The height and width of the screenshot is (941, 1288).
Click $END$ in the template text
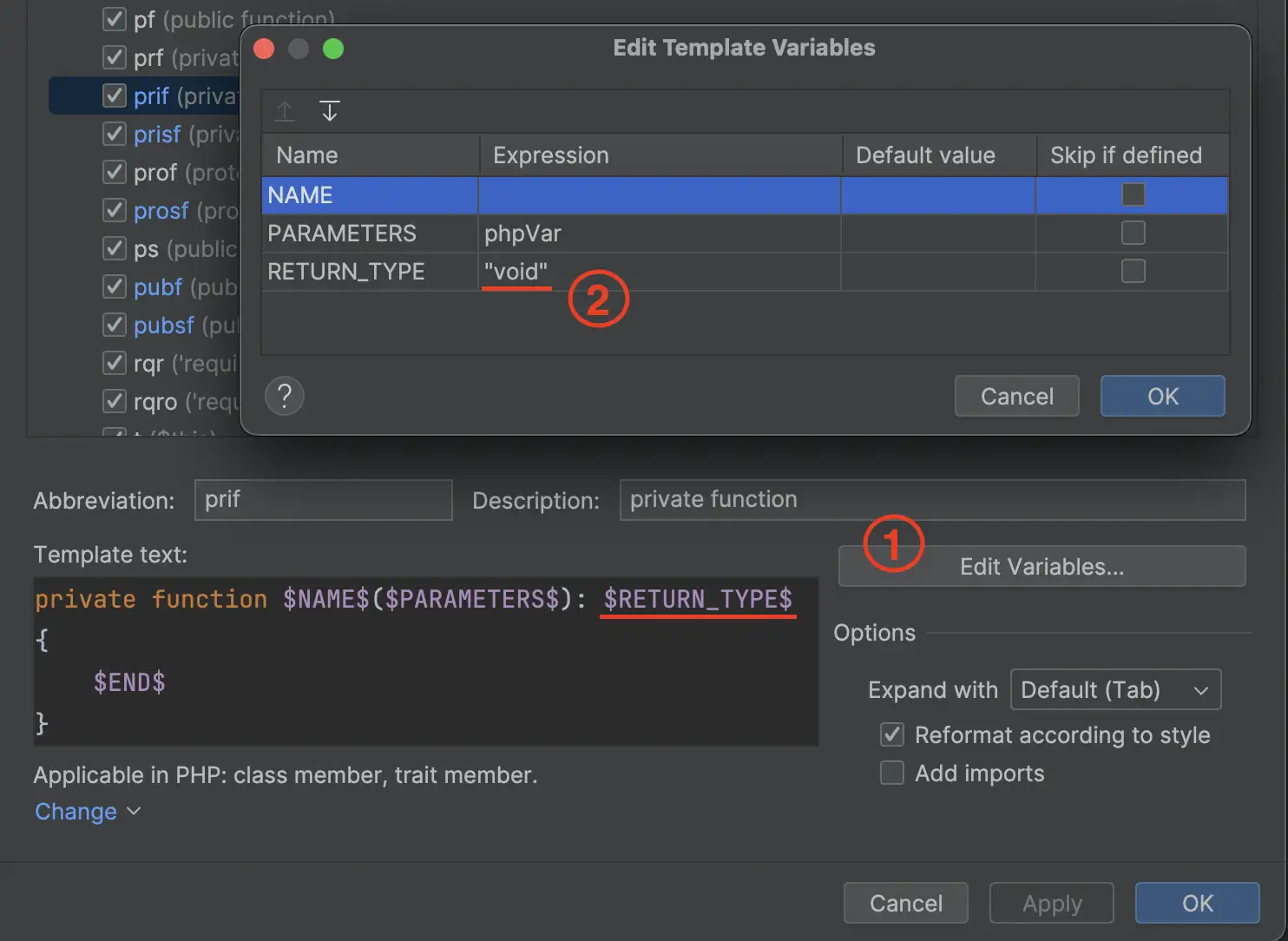pyautogui.click(x=129, y=682)
